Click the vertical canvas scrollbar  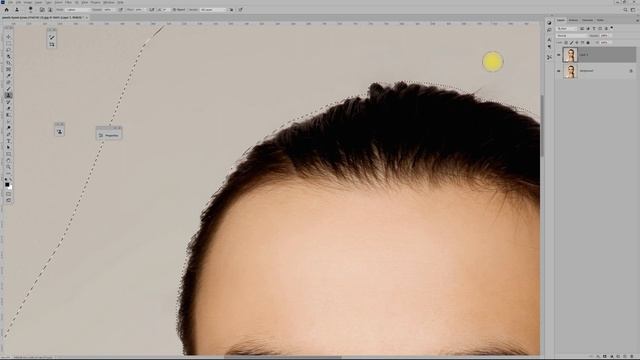coord(542,126)
